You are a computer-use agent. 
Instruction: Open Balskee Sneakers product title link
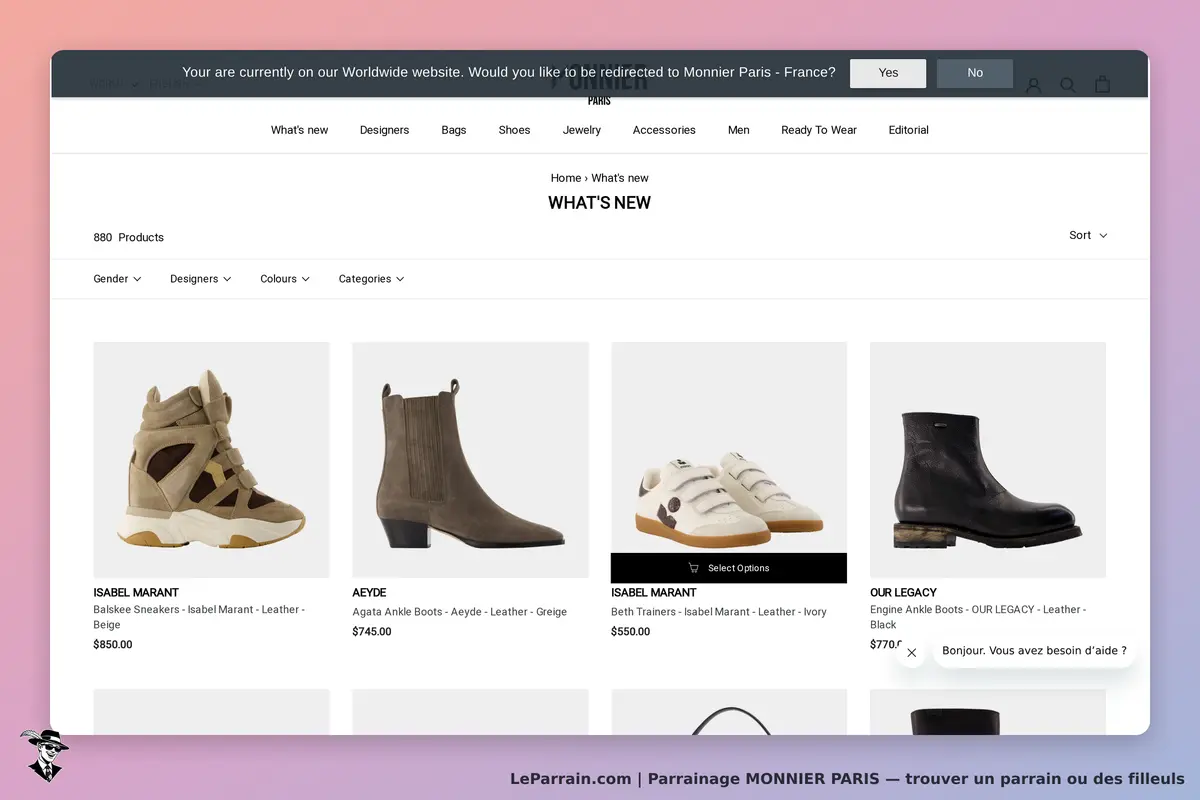(199, 617)
